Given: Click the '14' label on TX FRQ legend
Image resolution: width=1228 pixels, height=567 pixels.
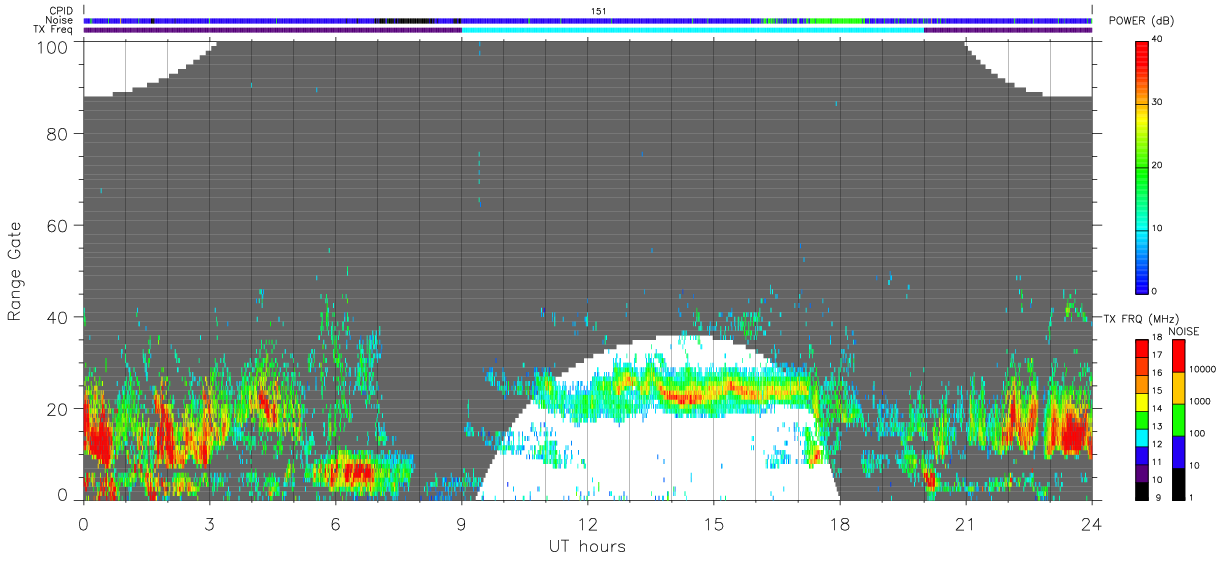Looking at the screenshot, I should (1157, 409).
